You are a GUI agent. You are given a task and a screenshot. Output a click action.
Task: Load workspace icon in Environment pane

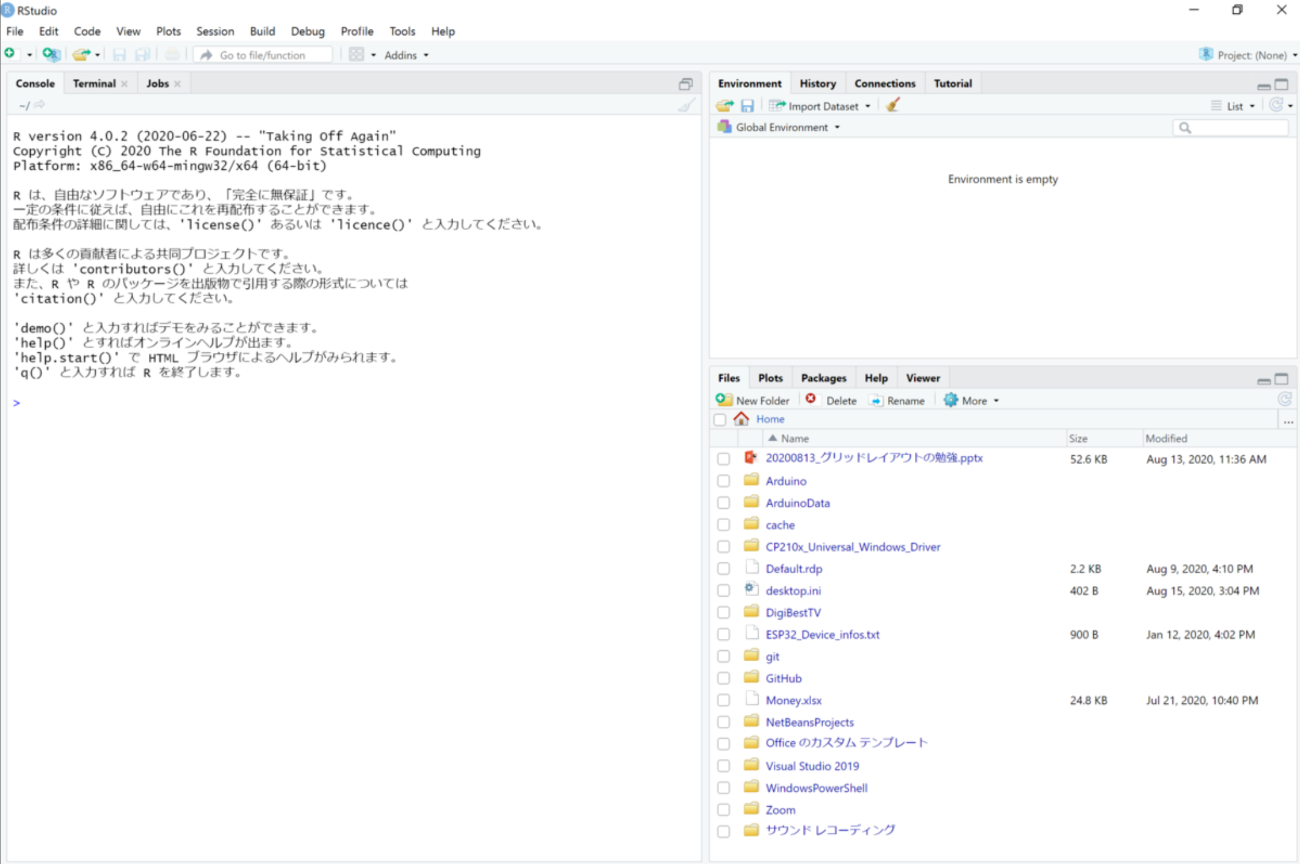pyautogui.click(x=725, y=106)
